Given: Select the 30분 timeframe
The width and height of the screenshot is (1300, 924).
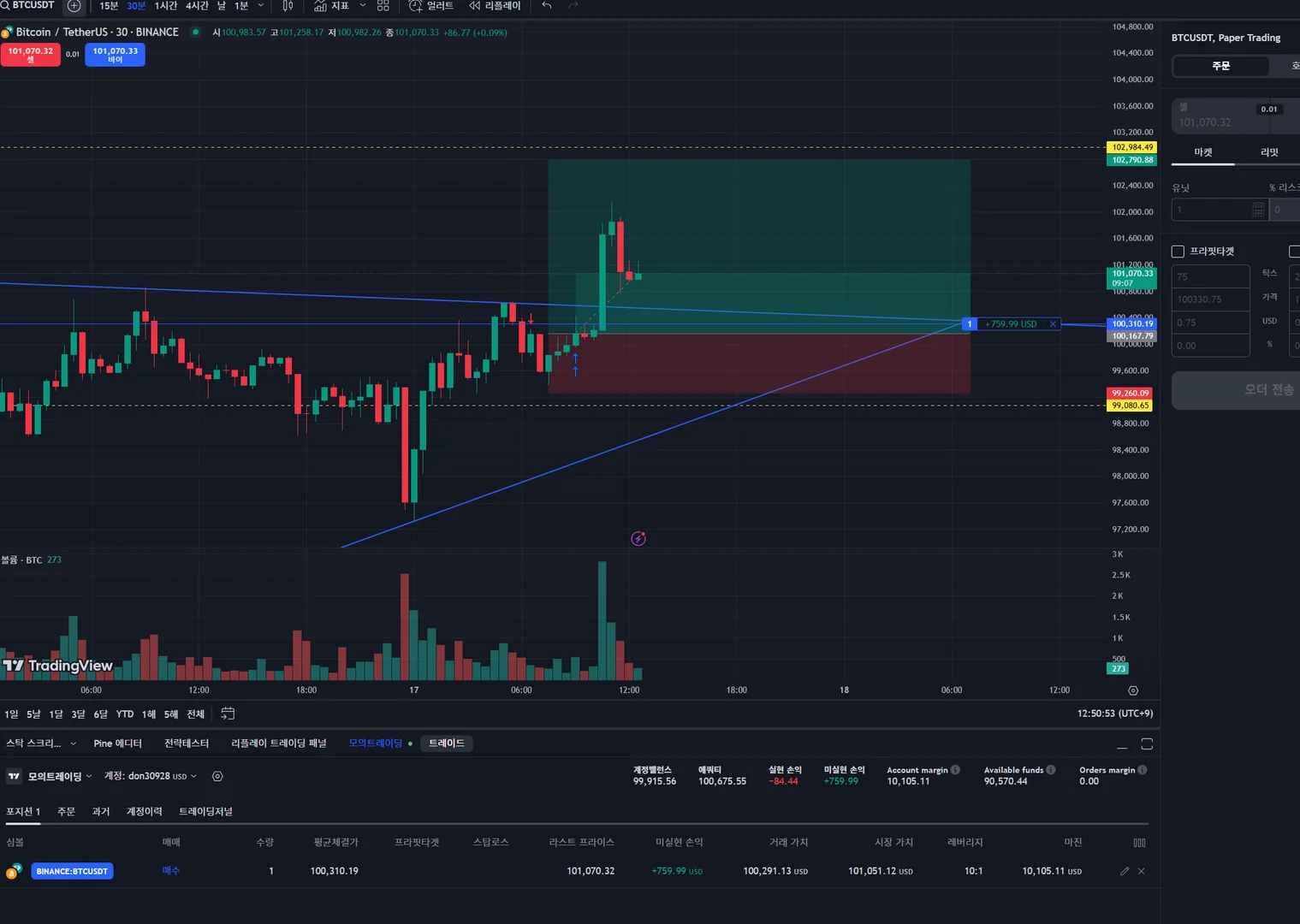Looking at the screenshot, I should coord(136,6).
